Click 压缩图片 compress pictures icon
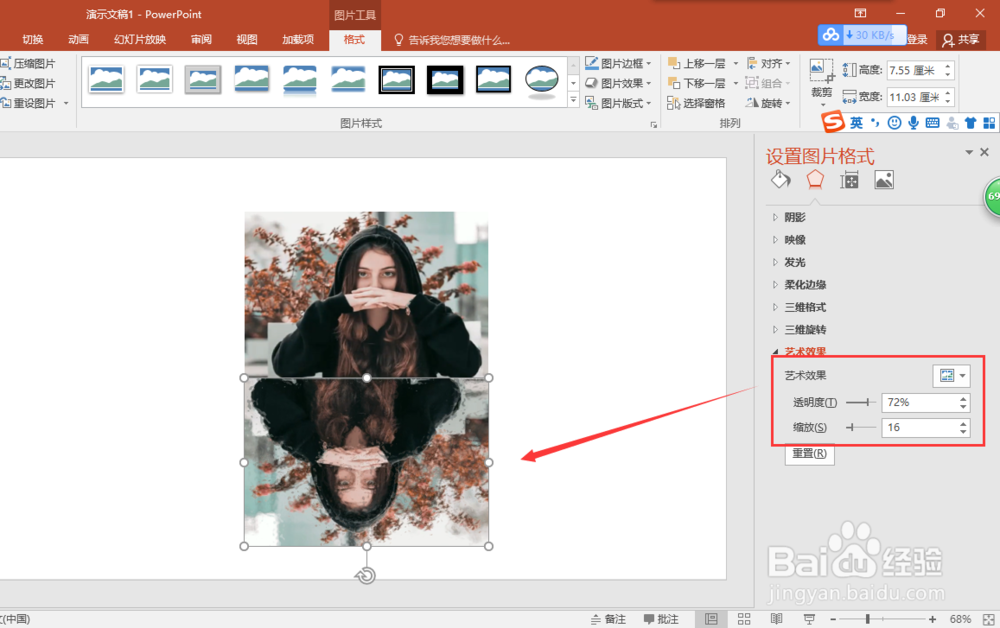This screenshot has height=628, width=1000. pyautogui.click(x=6, y=63)
